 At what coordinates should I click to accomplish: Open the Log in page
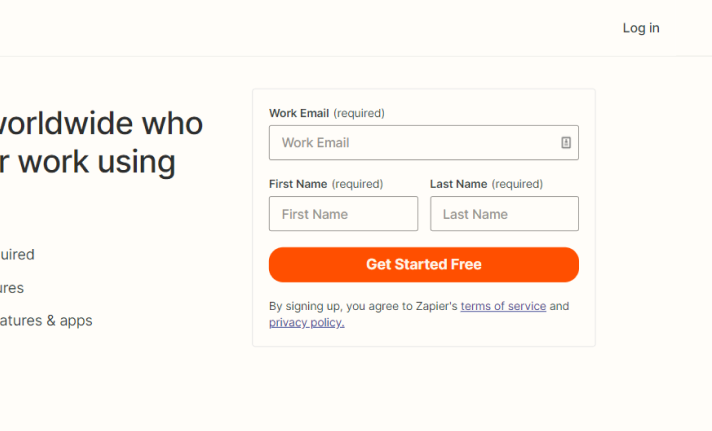coord(641,28)
